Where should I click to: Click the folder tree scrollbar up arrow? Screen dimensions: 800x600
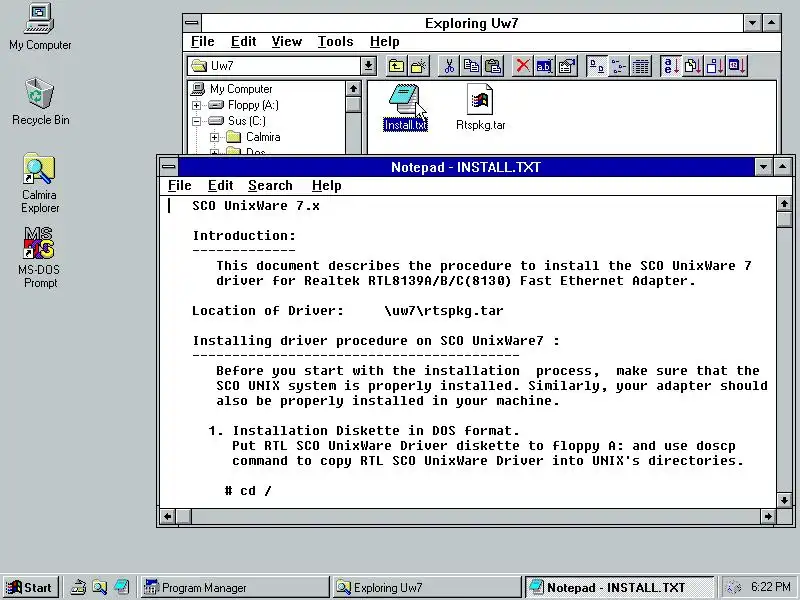(353, 89)
